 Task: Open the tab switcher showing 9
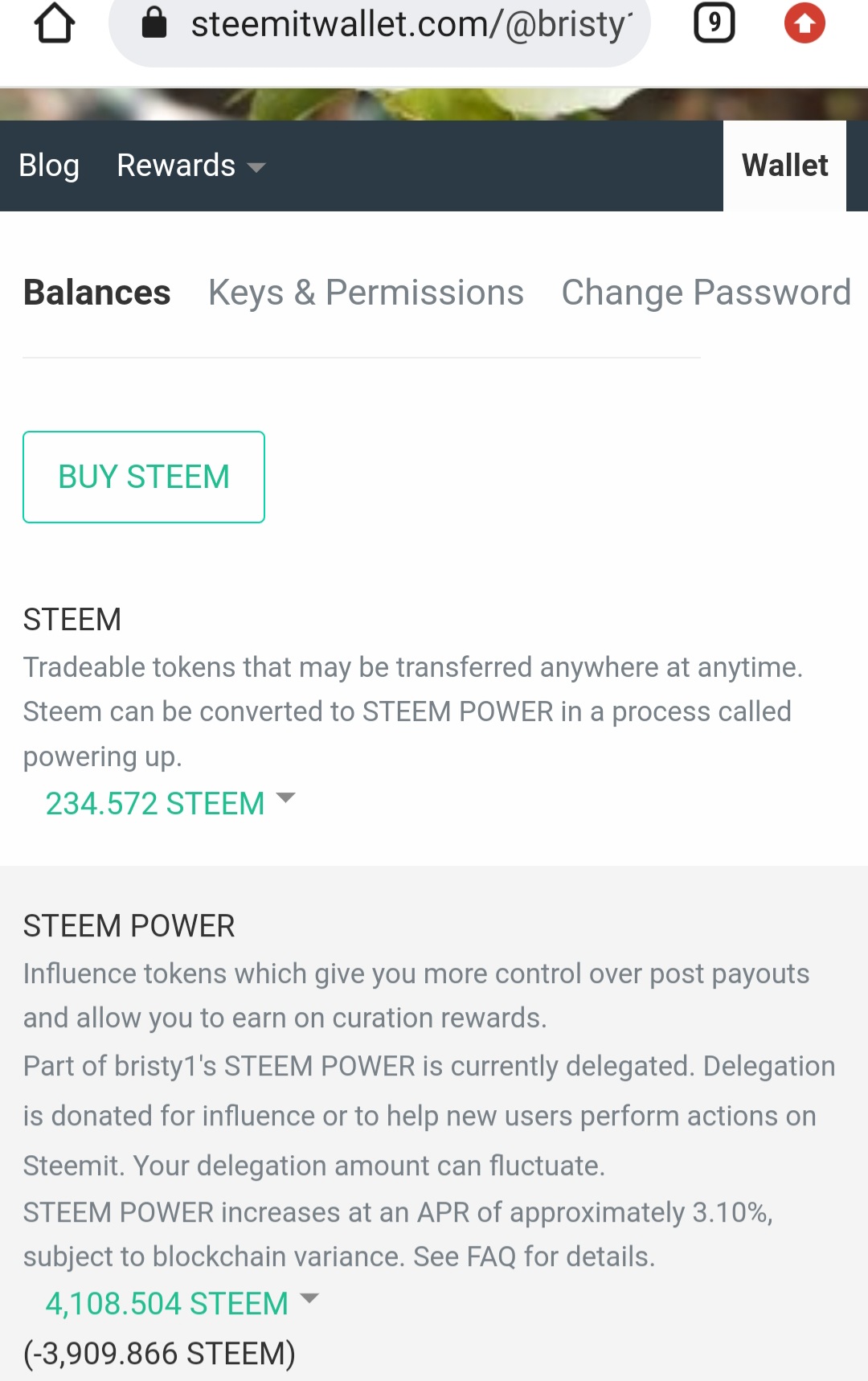coord(714,23)
